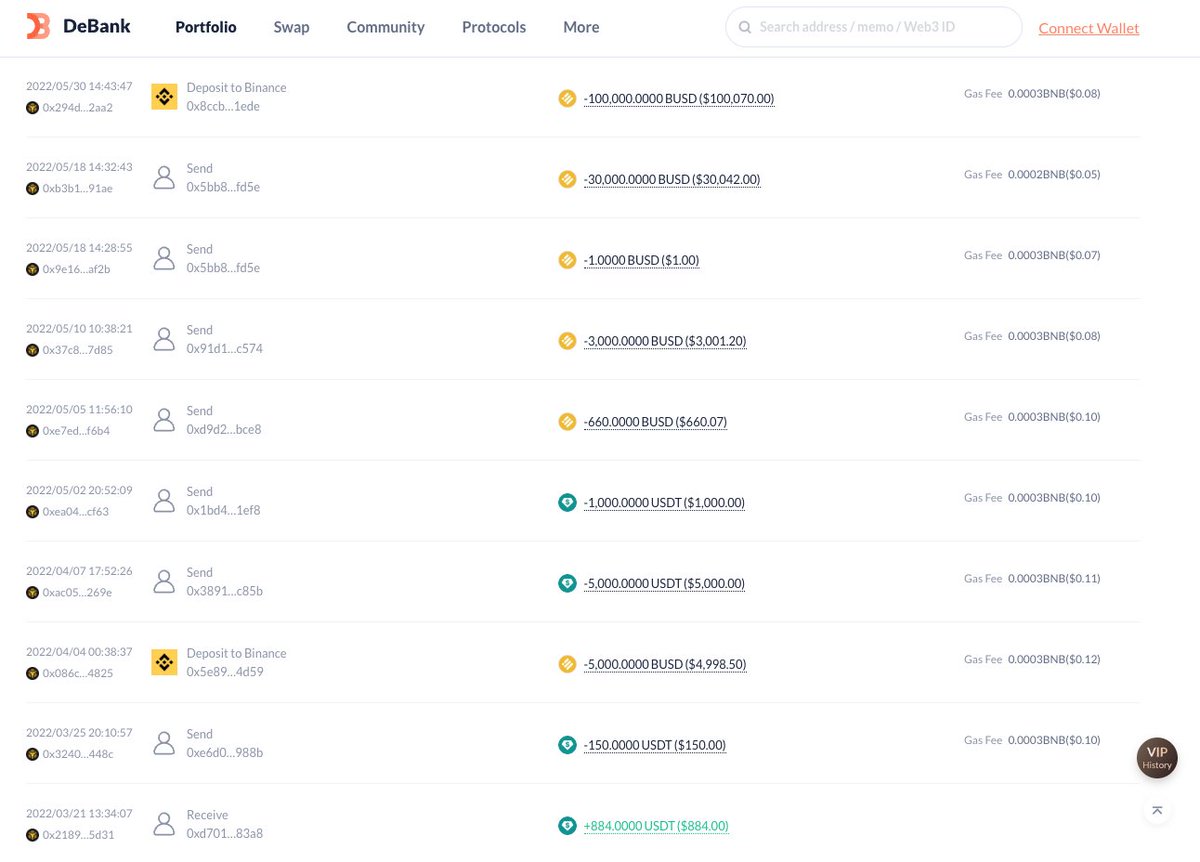Switch to the Swap page
This screenshot has height=862, width=1200.
(x=291, y=27)
